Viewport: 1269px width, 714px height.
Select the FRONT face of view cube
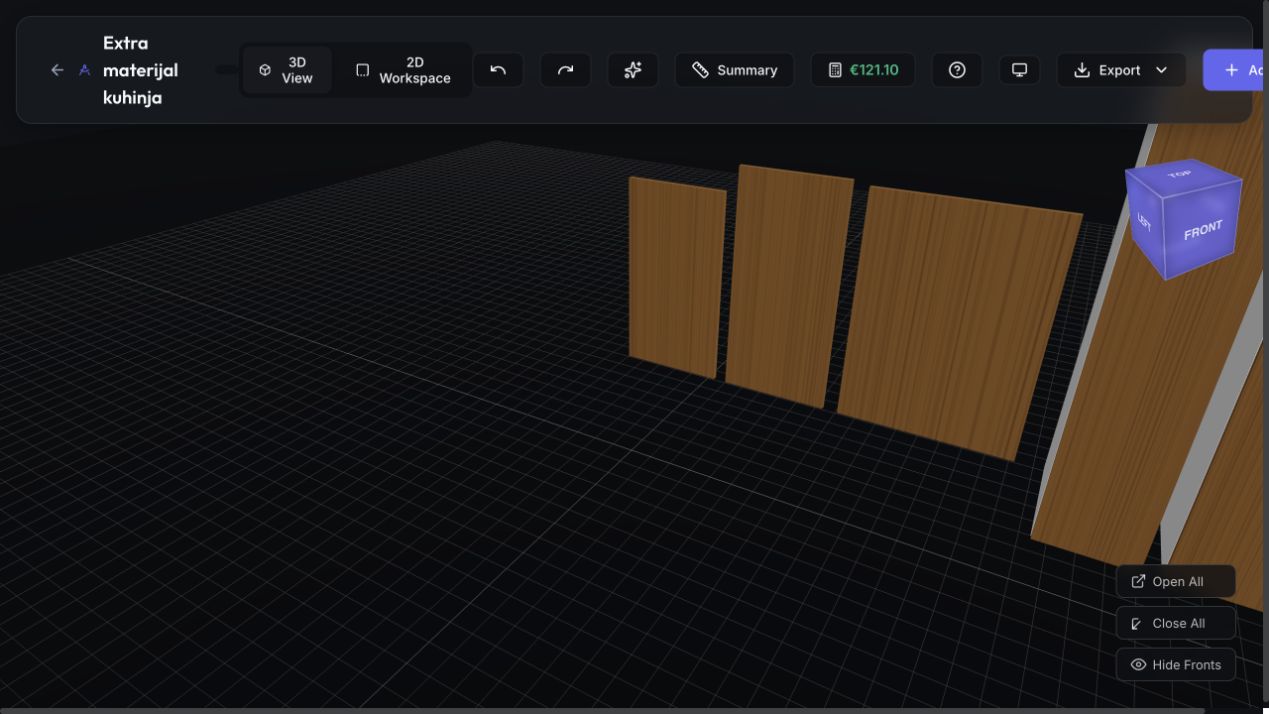pos(1203,230)
